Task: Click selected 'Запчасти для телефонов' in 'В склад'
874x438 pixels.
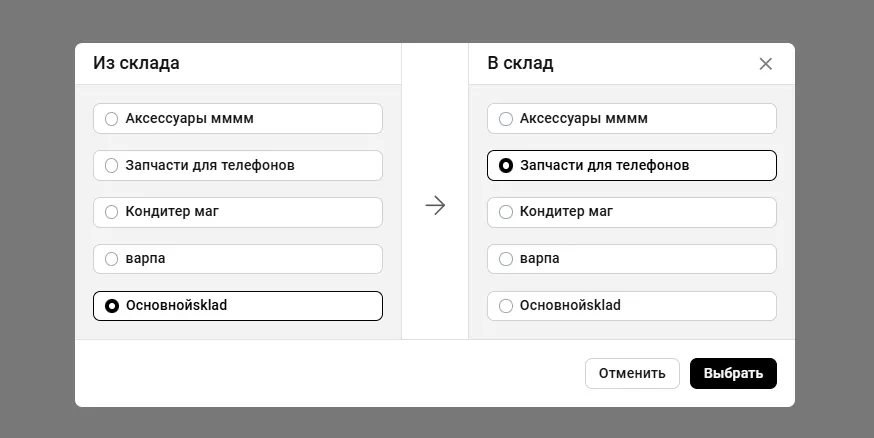Action: tap(506, 165)
